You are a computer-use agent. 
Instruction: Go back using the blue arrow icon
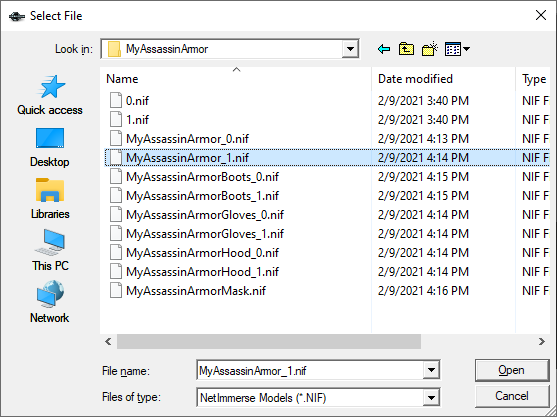click(x=384, y=49)
